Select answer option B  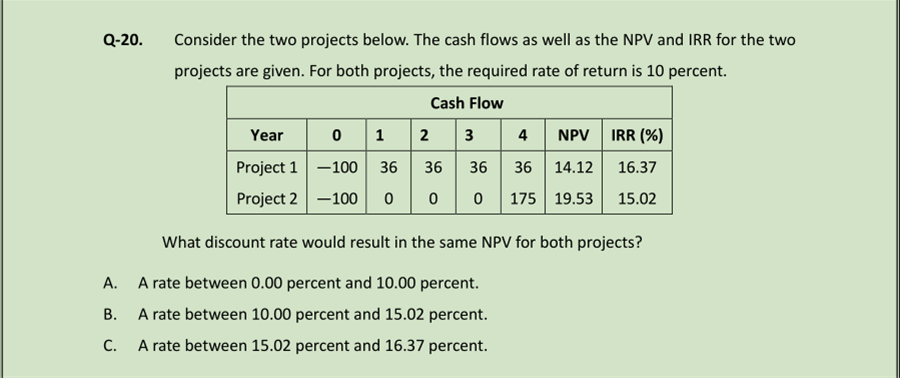295,314
